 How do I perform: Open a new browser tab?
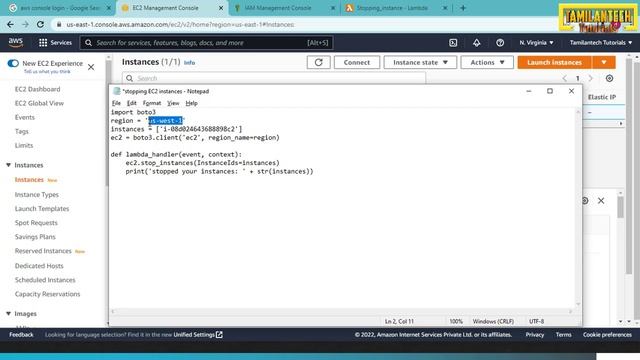[462, 8]
